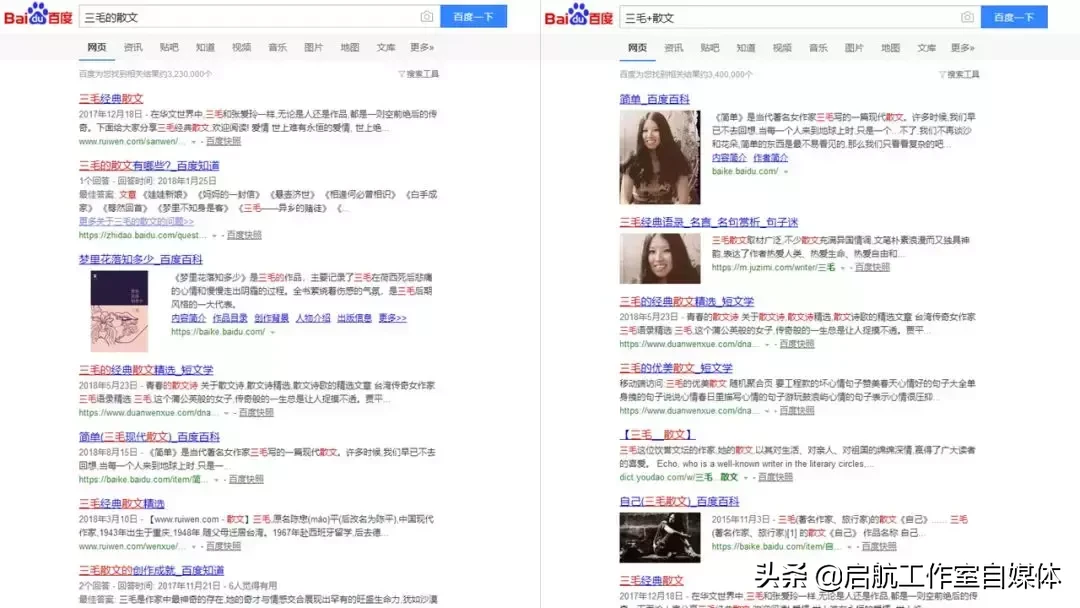
Task: Open the 视频 tab on the right page
Action: (x=781, y=46)
